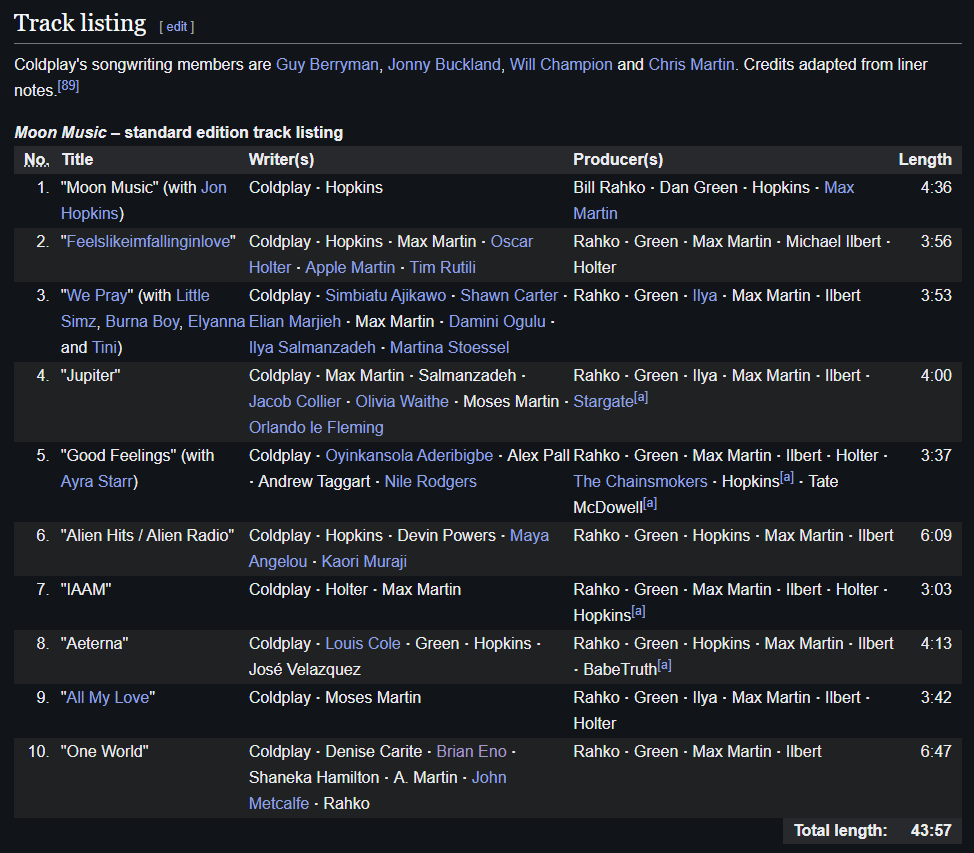Click the 43:57 total length value
The image size is (974, 853).
(x=931, y=831)
